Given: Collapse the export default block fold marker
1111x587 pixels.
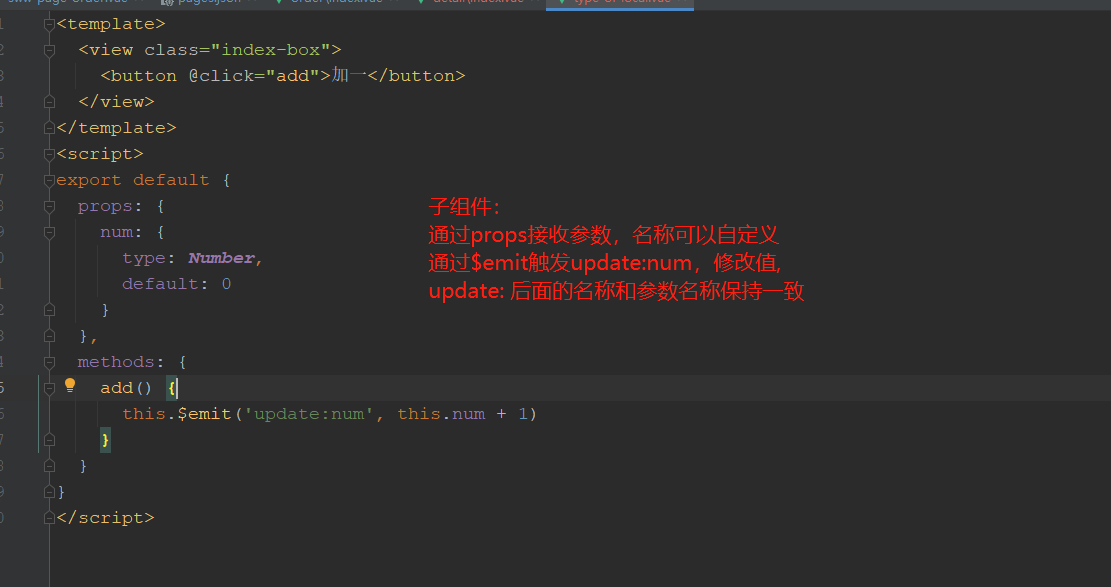Looking at the screenshot, I should click(49, 181).
